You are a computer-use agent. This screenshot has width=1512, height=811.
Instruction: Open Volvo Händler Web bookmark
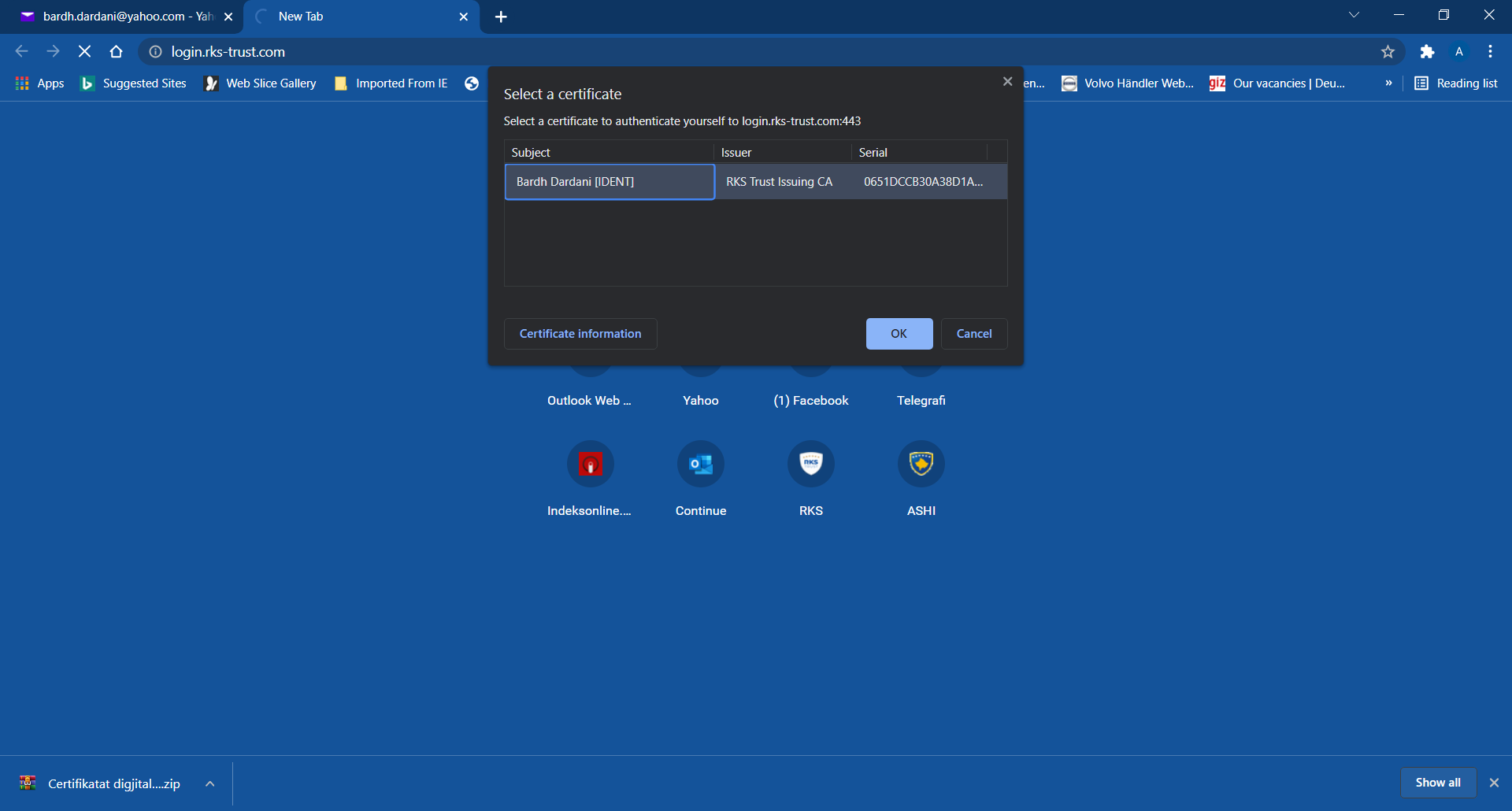pos(1128,83)
